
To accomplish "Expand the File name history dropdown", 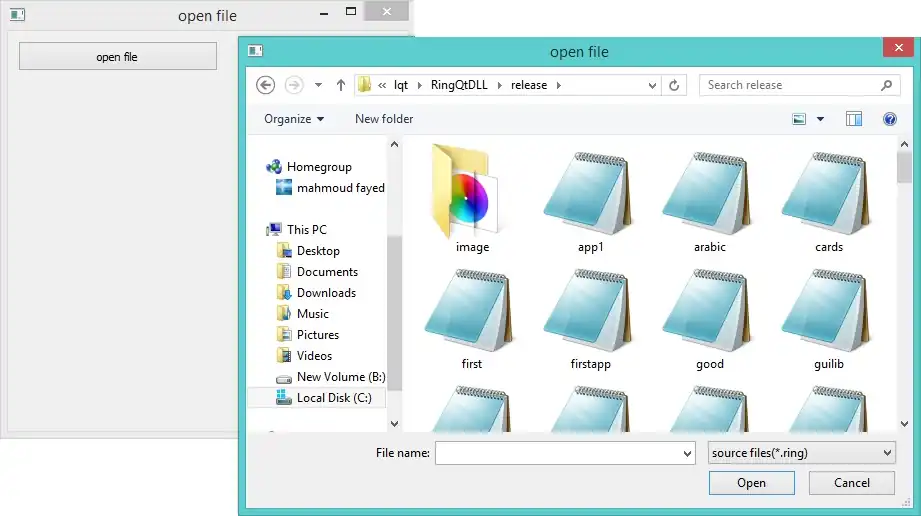I will 686,454.
